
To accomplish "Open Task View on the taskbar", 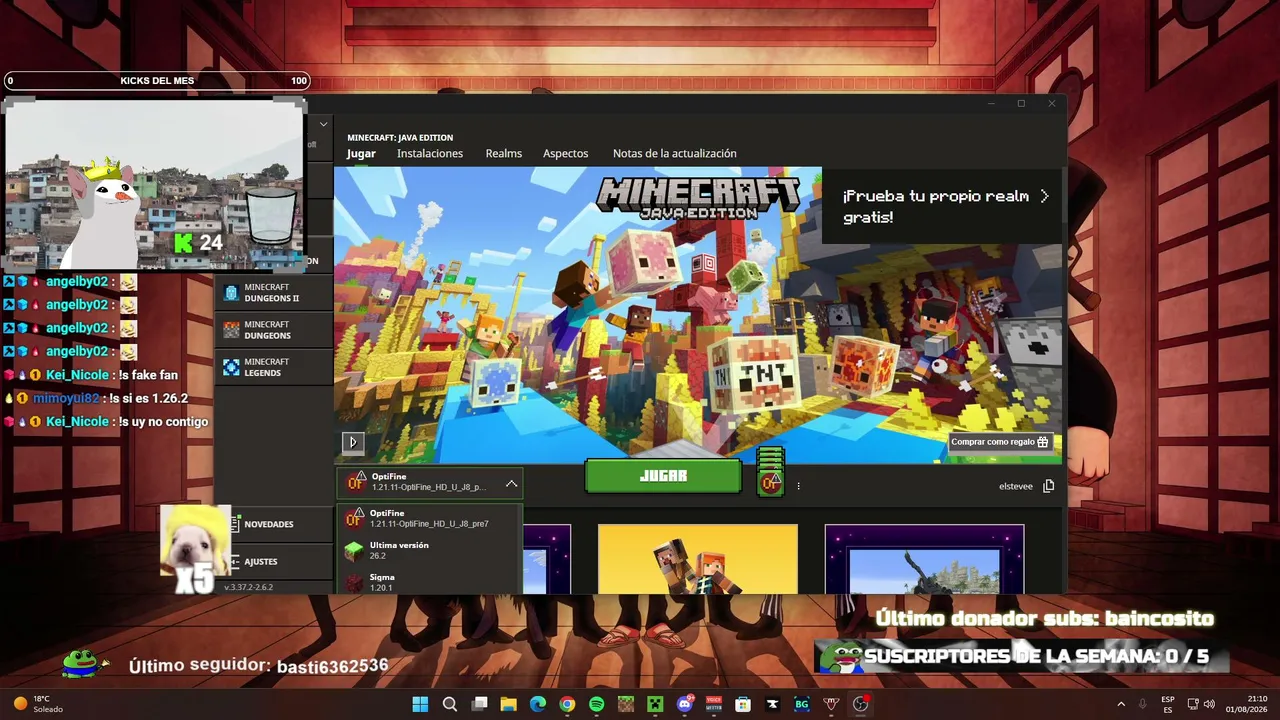I will tap(479, 704).
